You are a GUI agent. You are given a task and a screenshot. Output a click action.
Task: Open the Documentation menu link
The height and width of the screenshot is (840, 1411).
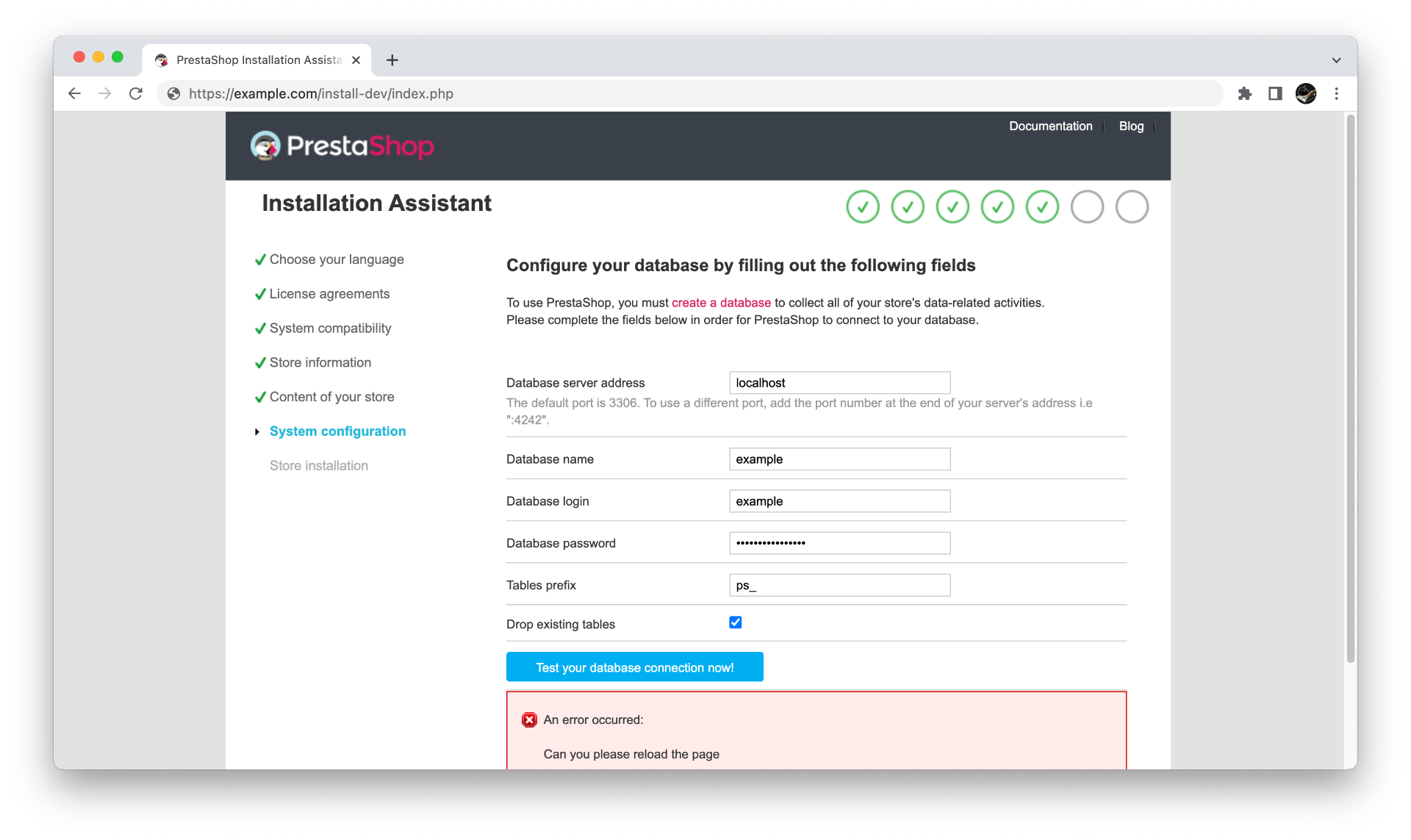coord(1050,126)
